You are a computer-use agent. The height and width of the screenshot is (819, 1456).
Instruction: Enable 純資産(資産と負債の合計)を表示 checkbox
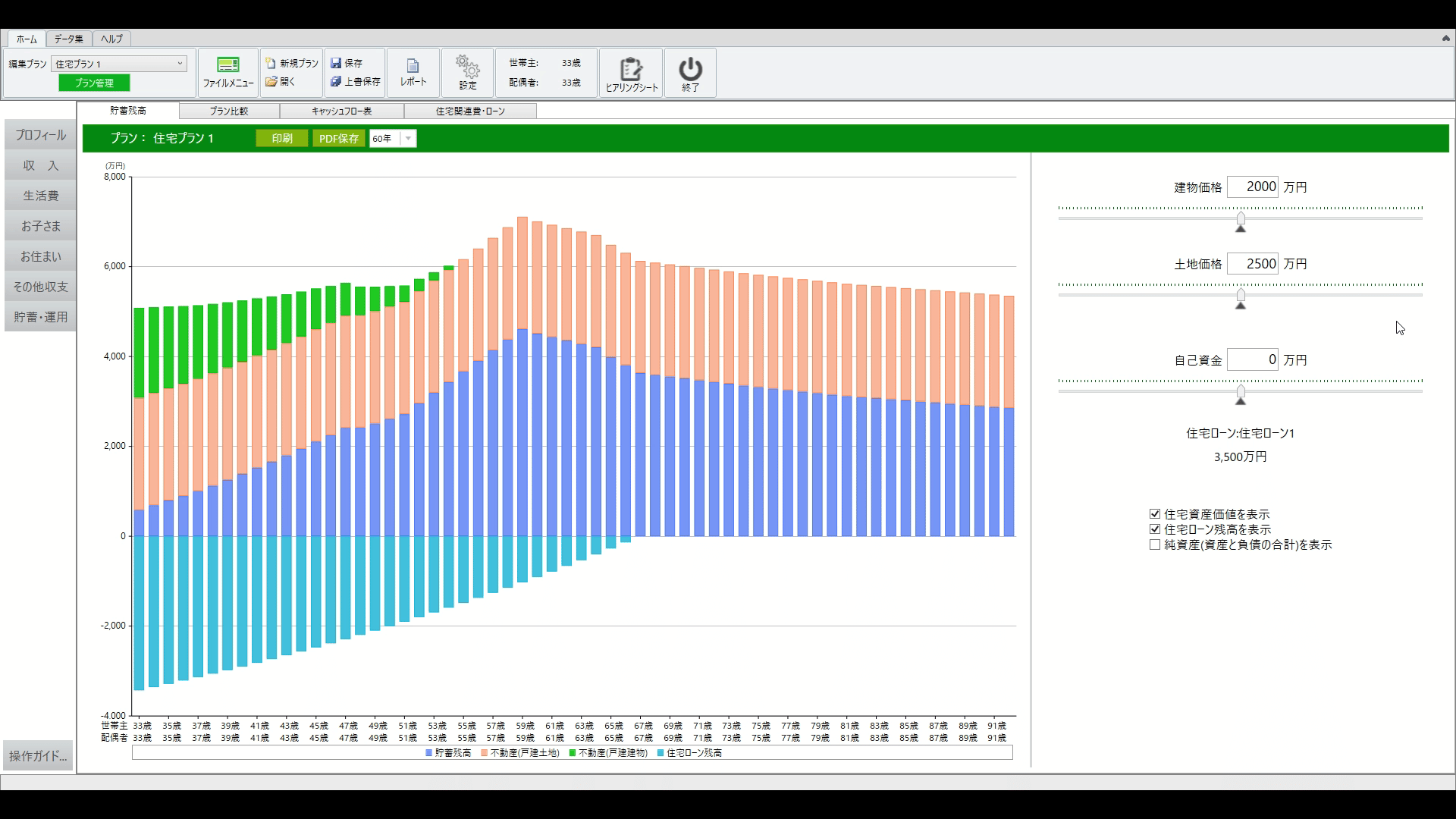pos(1155,544)
